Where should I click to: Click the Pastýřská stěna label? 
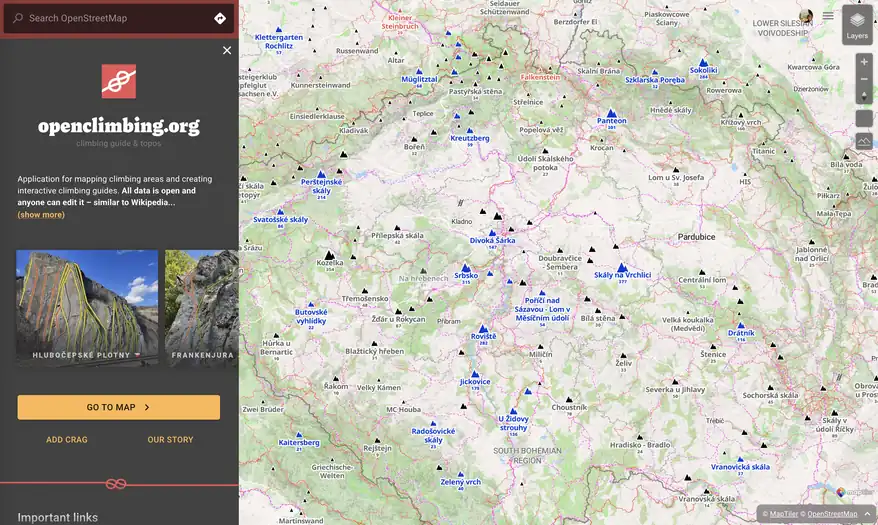[x=475, y=91]
